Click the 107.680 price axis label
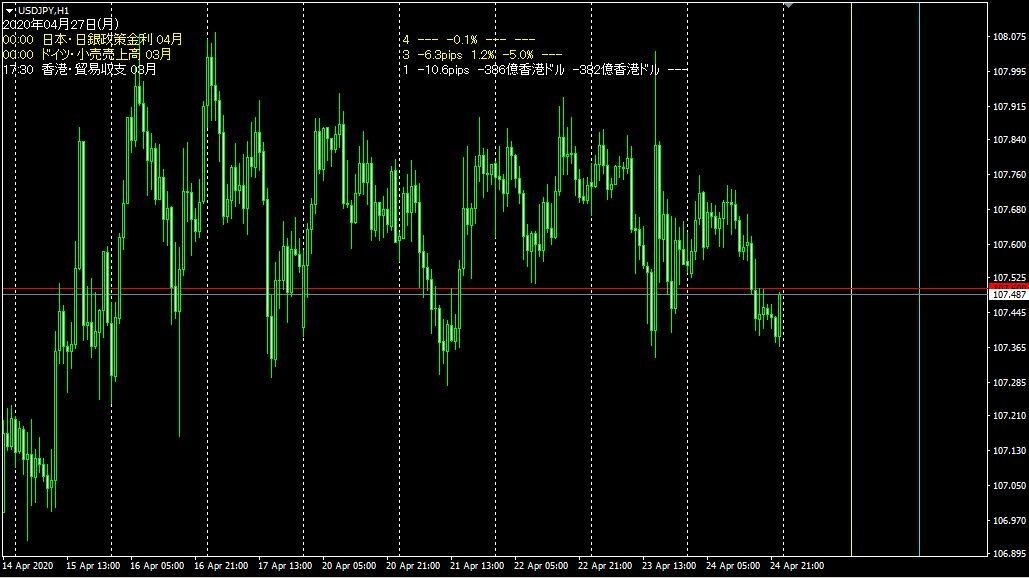The width and height of the screenshot is (1029, 578). [x=1009, y=210]
